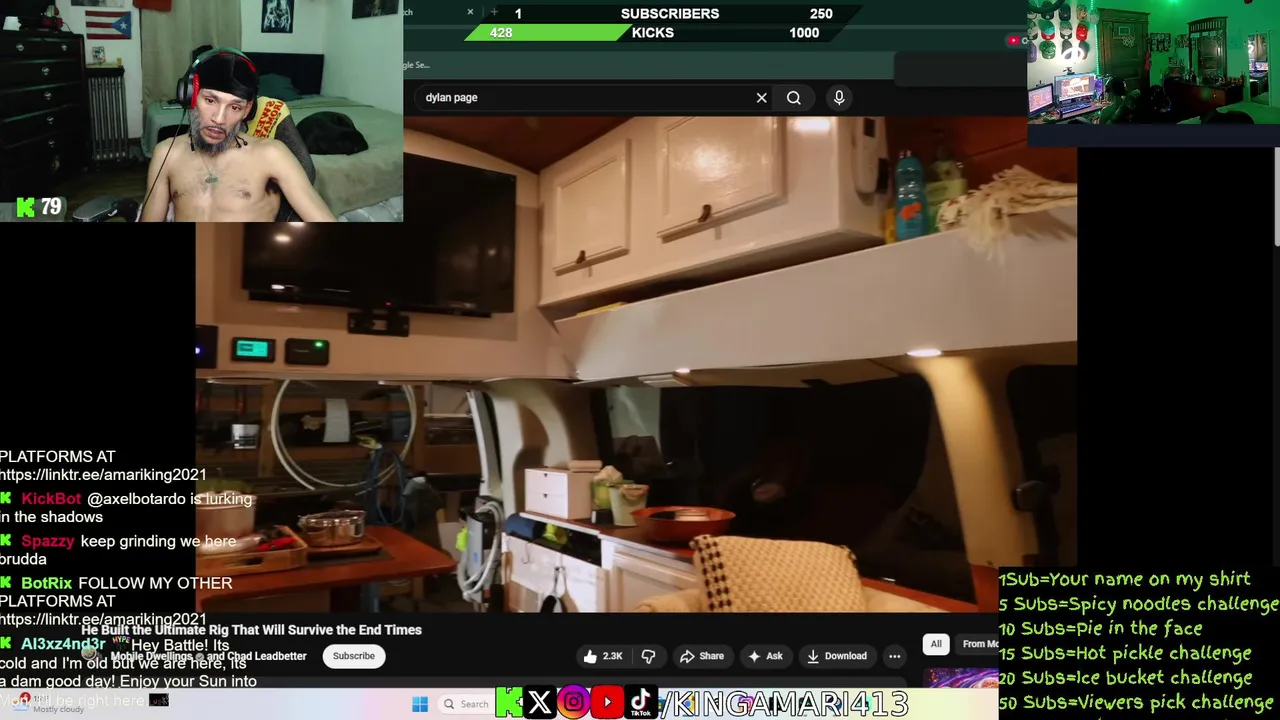Select the 'All' filter chip

(x=936, y=644)
